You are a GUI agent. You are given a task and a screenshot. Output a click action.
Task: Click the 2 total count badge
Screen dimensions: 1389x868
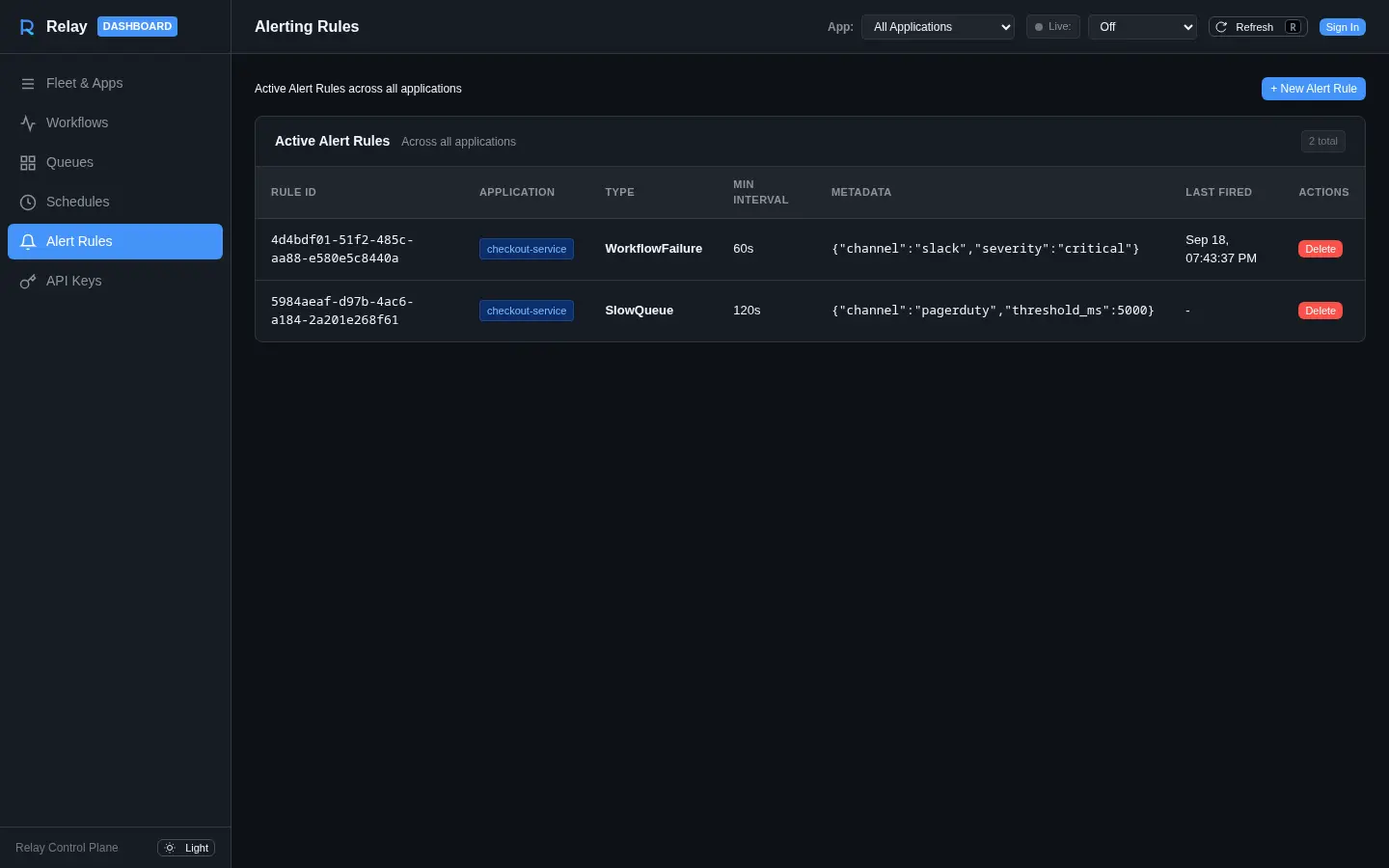(x=1322, y=142)
